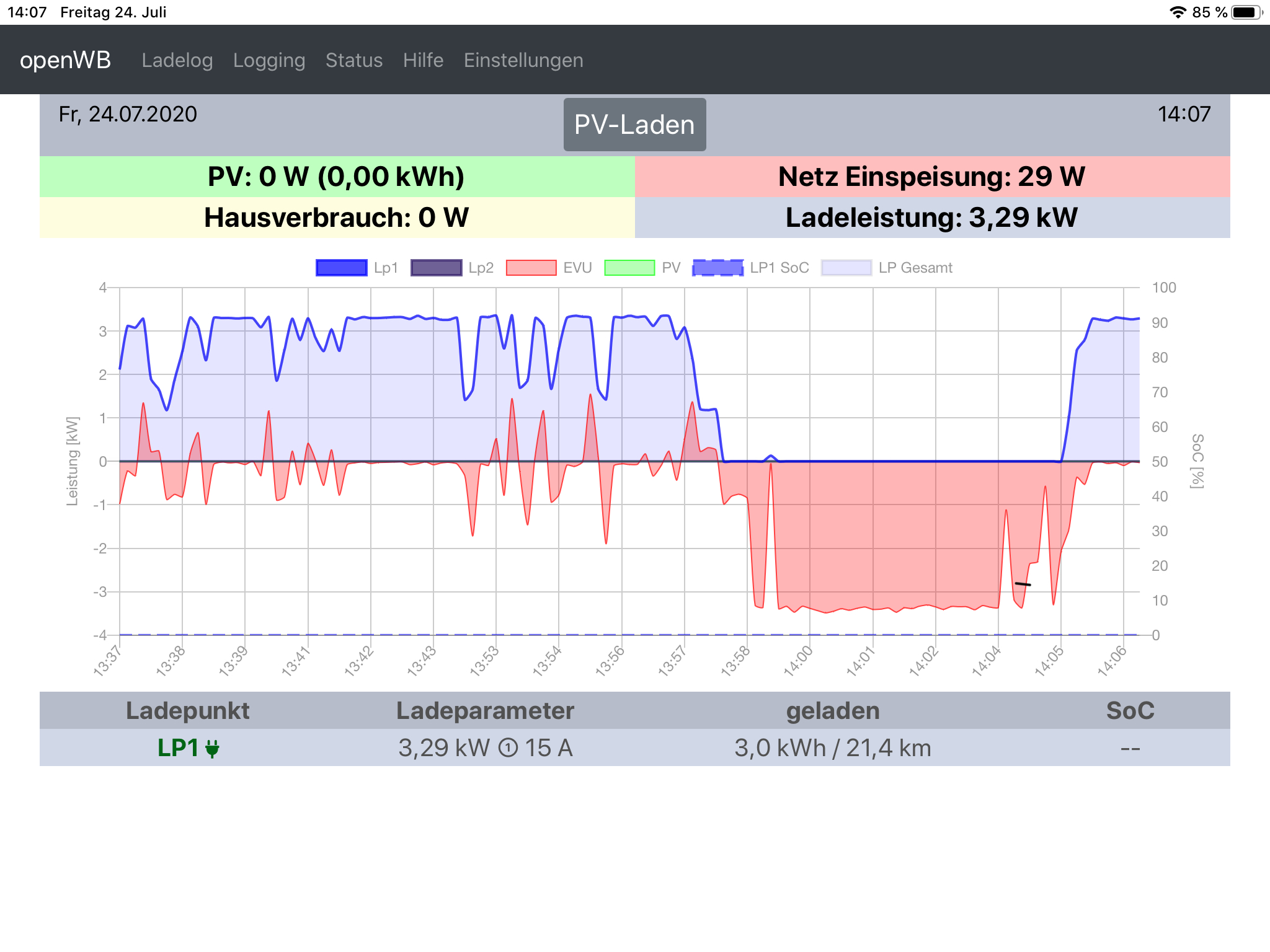Screen dimensions: 1270x952
Task: Hide the Lp2 series via legend
Action: click(x=436, y=268)
